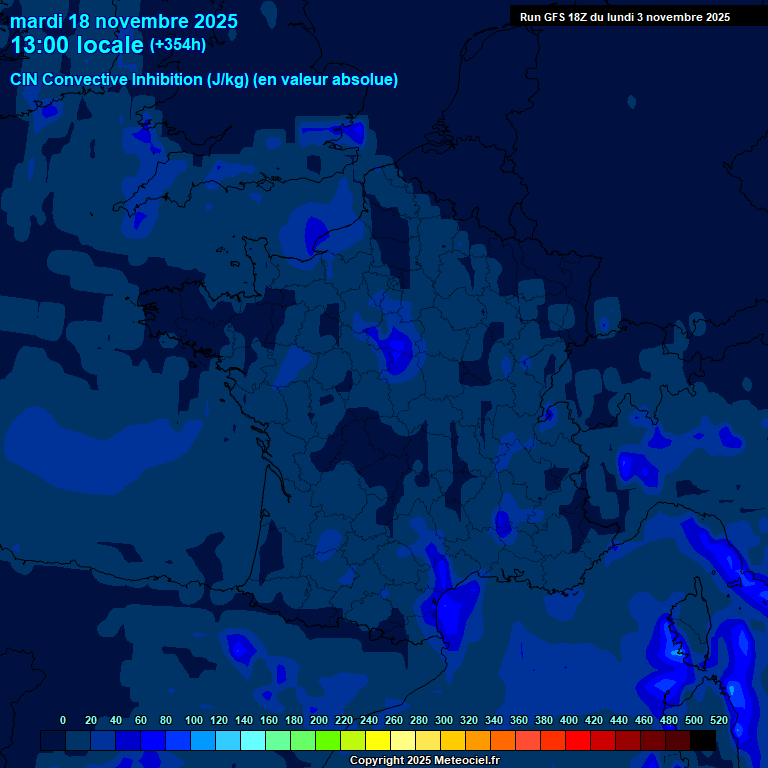Select the legend value label "300"

point(444,720)
